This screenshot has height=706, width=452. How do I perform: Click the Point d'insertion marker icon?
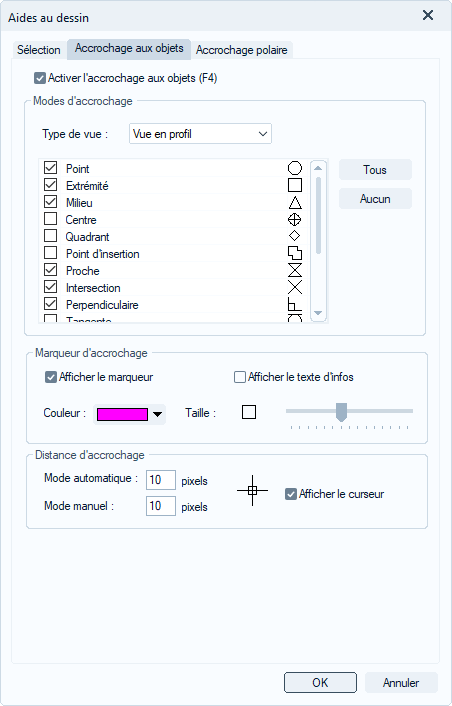(x=295, y=253)
